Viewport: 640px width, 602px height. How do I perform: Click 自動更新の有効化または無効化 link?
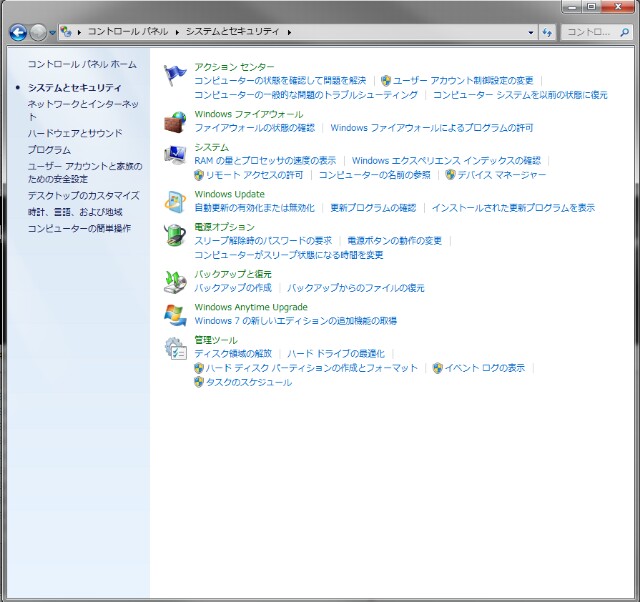tap(255, 208)
